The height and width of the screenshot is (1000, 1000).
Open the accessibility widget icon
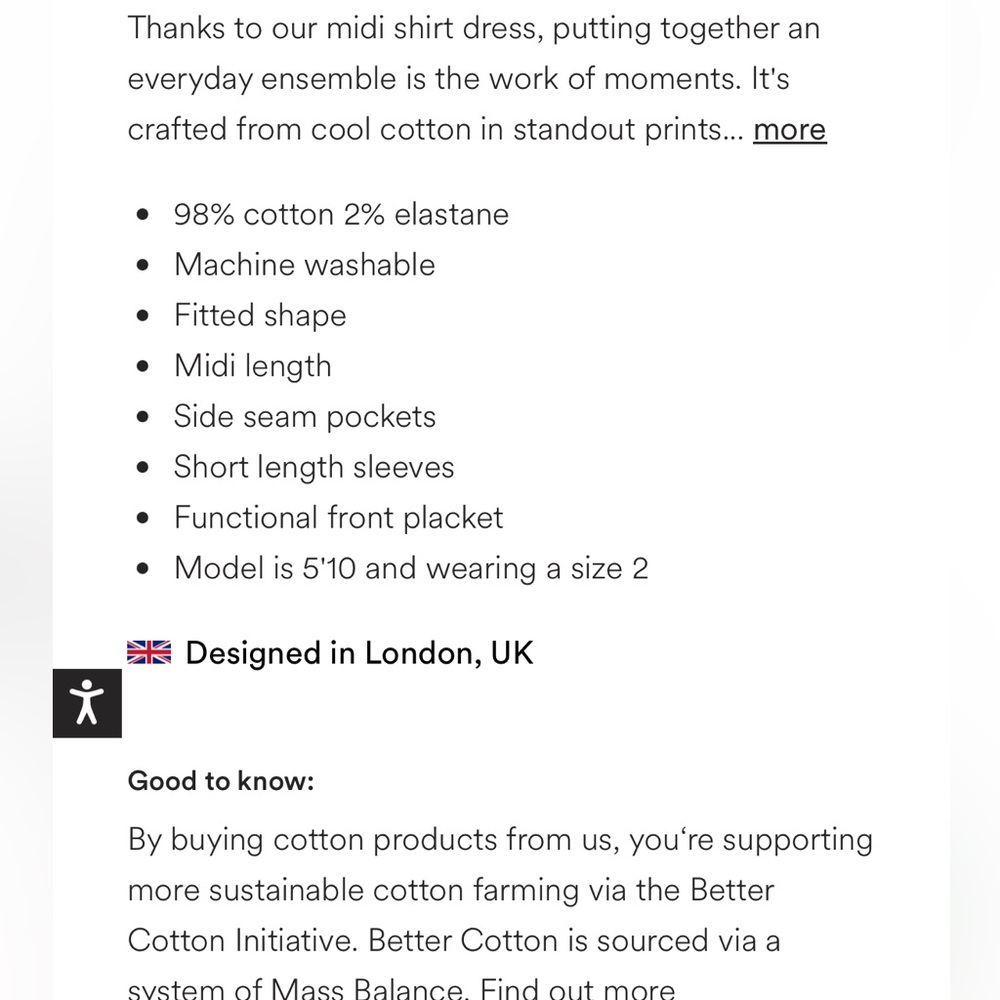point(87,703)
